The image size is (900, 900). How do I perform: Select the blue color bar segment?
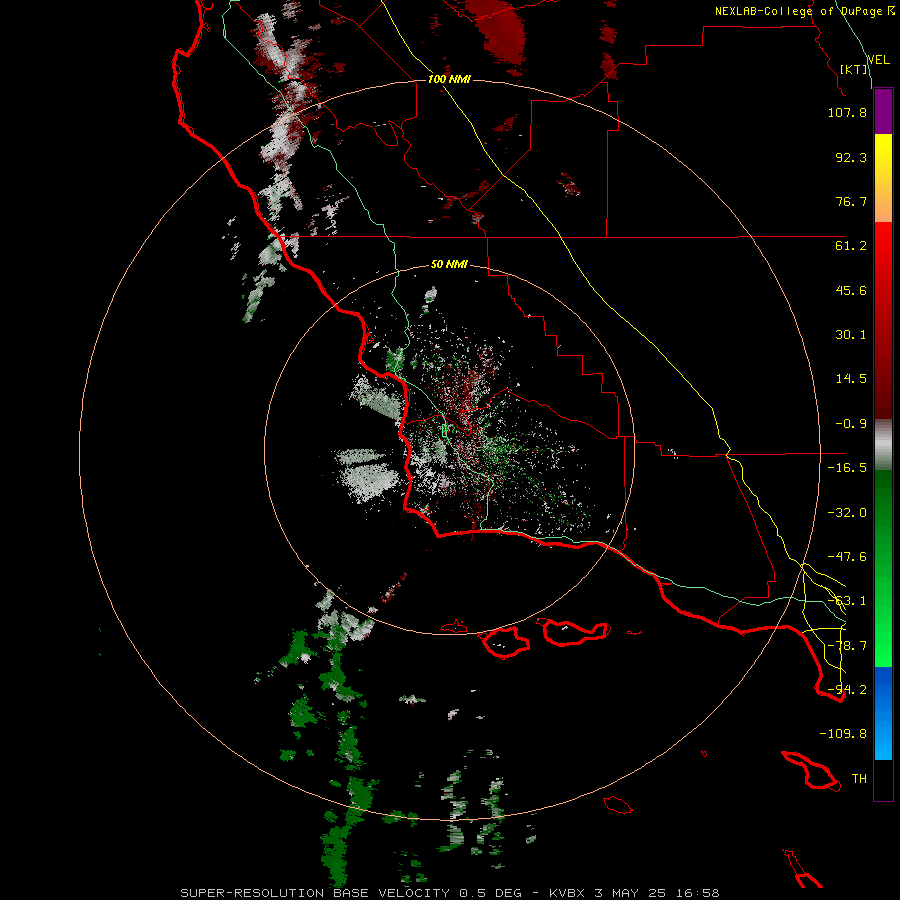point(883,713)
